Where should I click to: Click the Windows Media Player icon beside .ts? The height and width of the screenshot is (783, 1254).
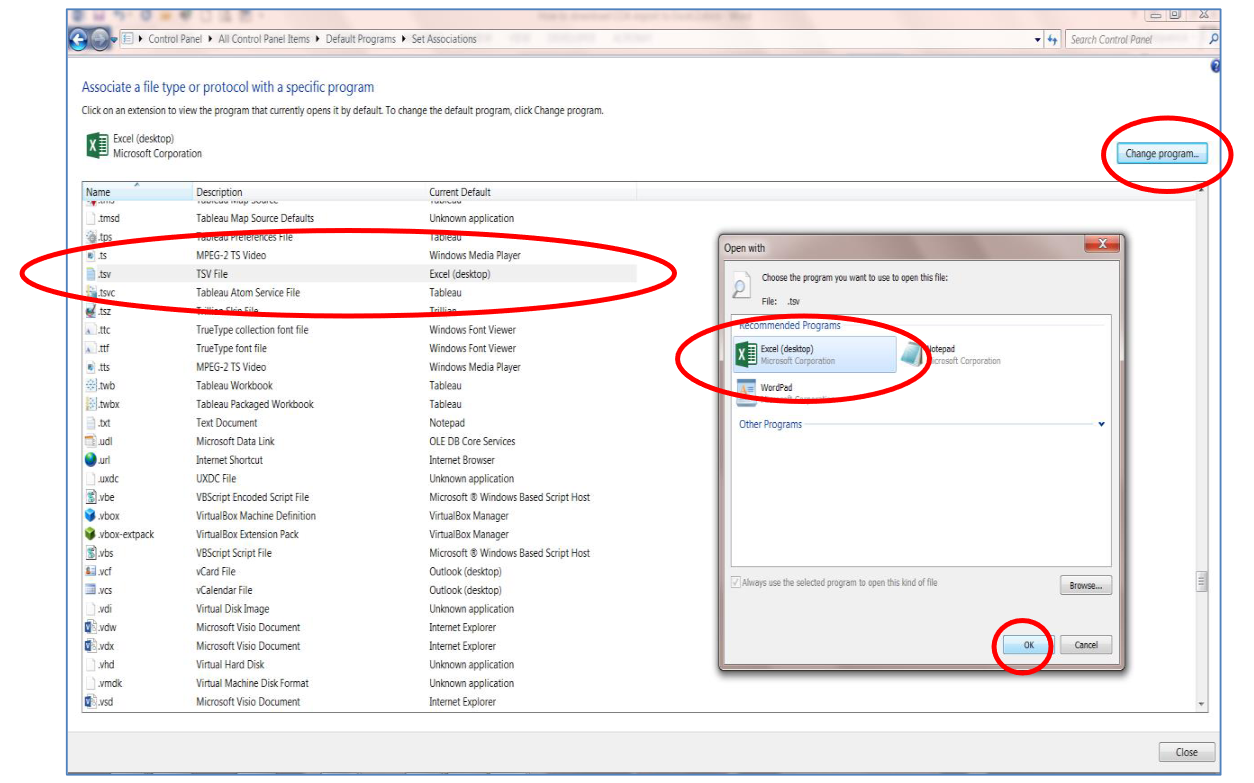pos(89,255)
